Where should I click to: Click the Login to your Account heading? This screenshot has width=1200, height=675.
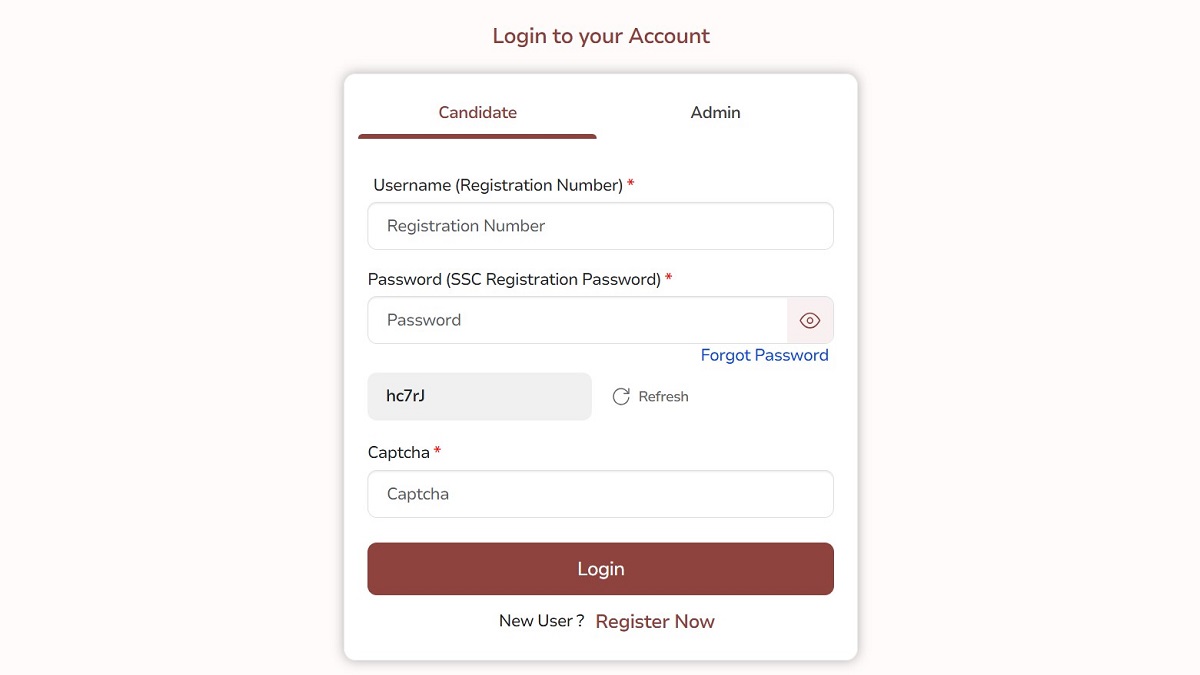point(601,36)
